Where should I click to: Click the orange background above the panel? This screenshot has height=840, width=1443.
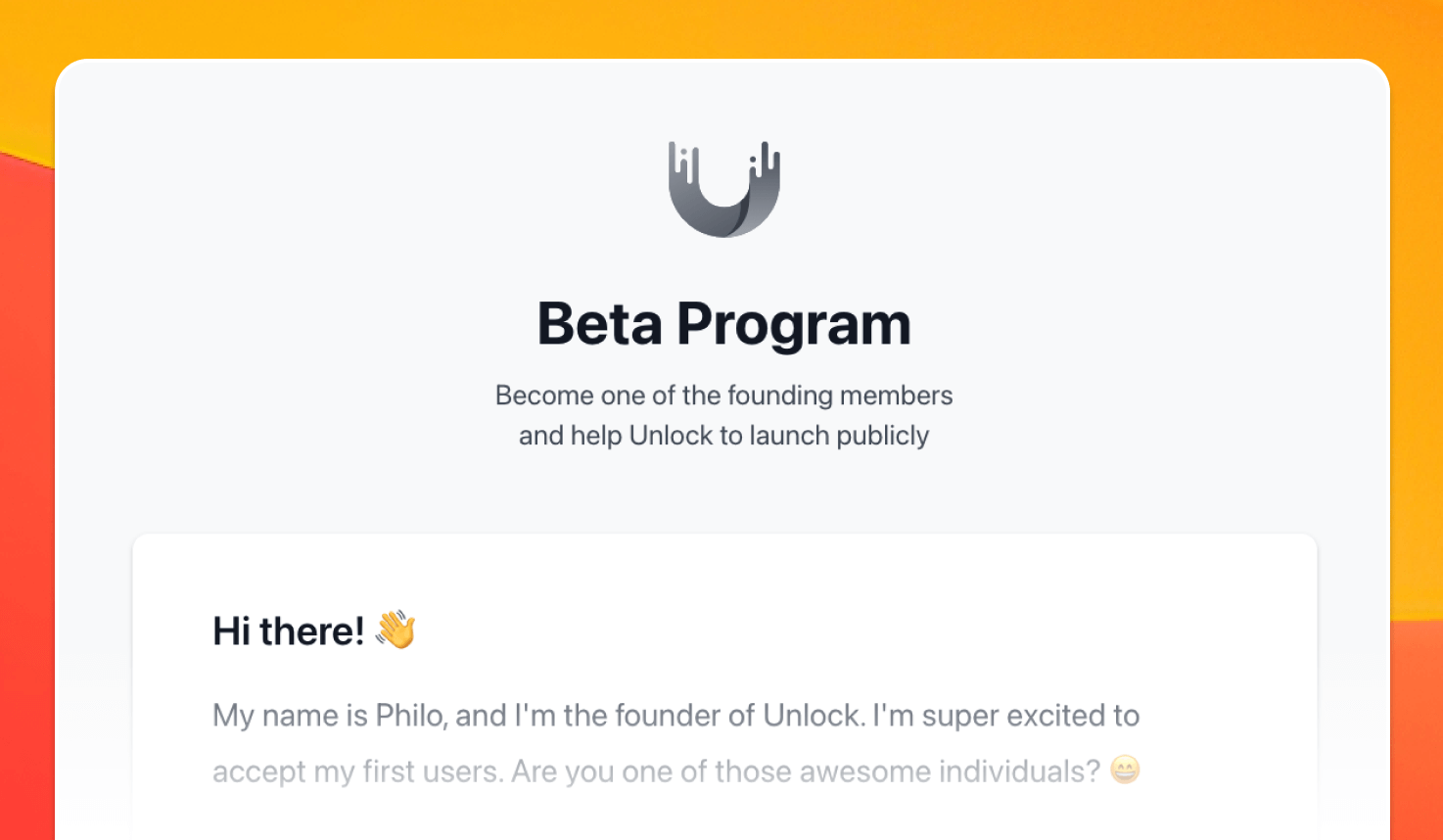721,27
